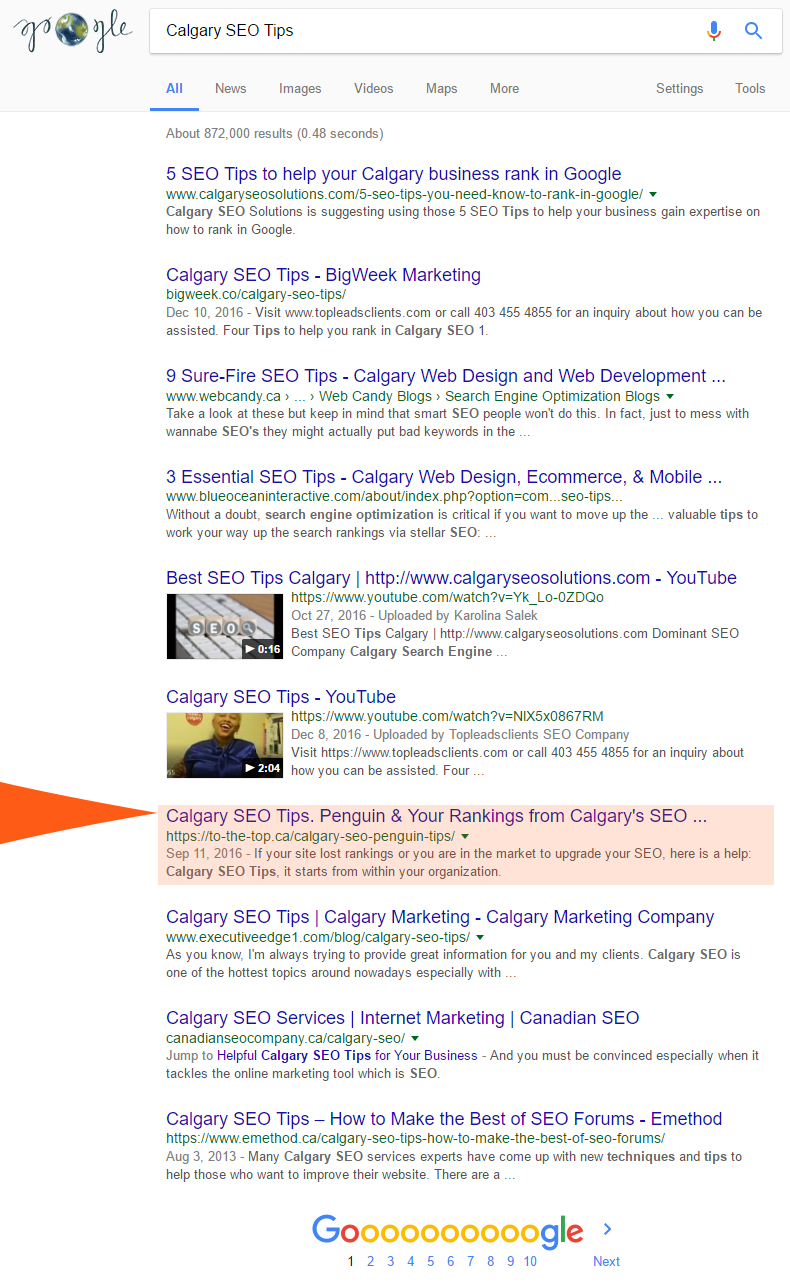Expand the dropdown arrow beside executiveedge1.com URL
The height and width of the screenshot is (1284, 790).
pyautogui.click(x=480, y=937)
